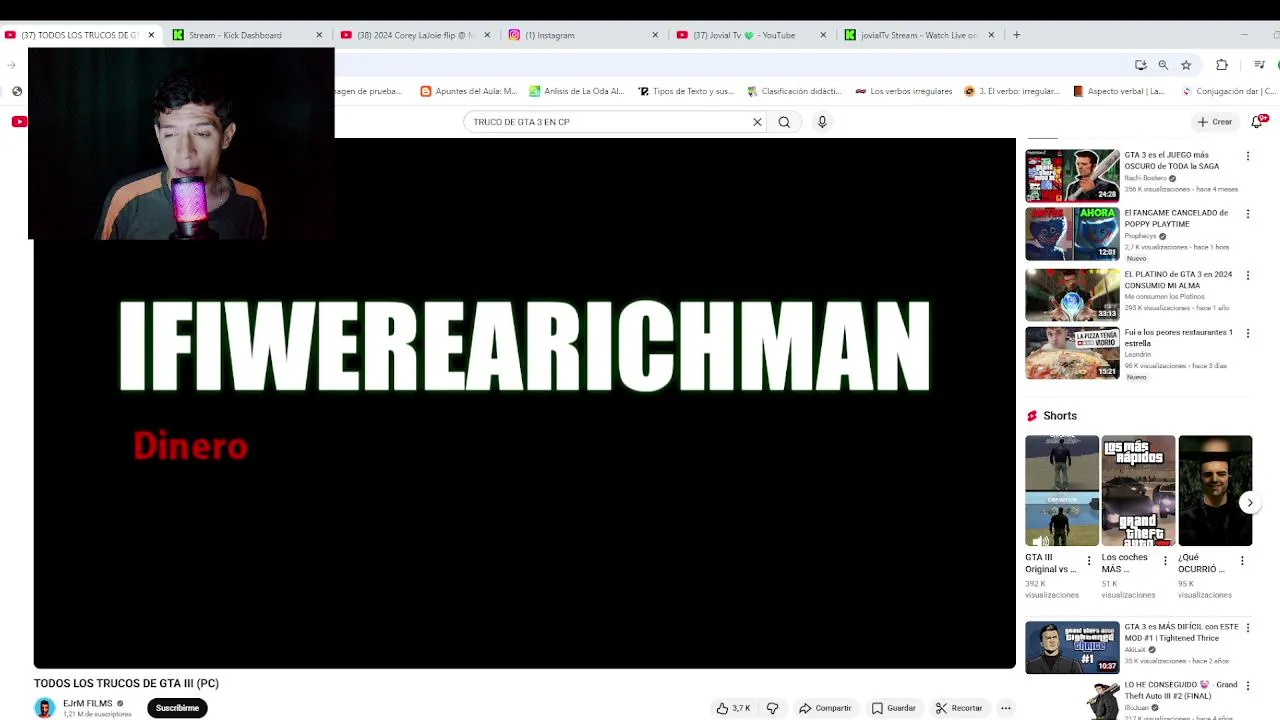Open options menu for LO HE CONSEGUIDO video
Viewport: 1280px width, 720px height.
point(1247,686)
